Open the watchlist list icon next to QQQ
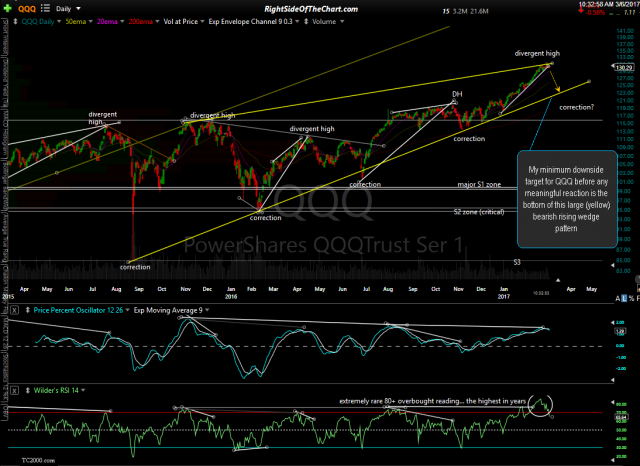 [x=45, y=8]
